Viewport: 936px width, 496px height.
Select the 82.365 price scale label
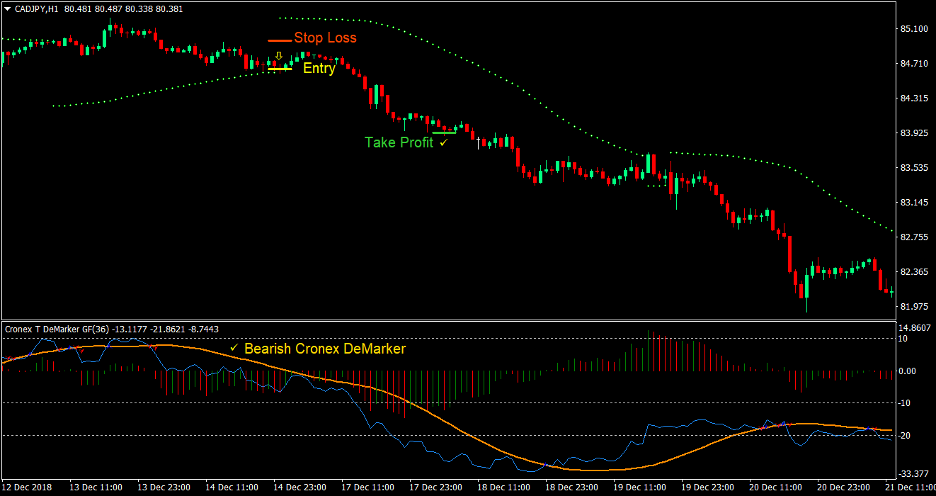point(914,272)
